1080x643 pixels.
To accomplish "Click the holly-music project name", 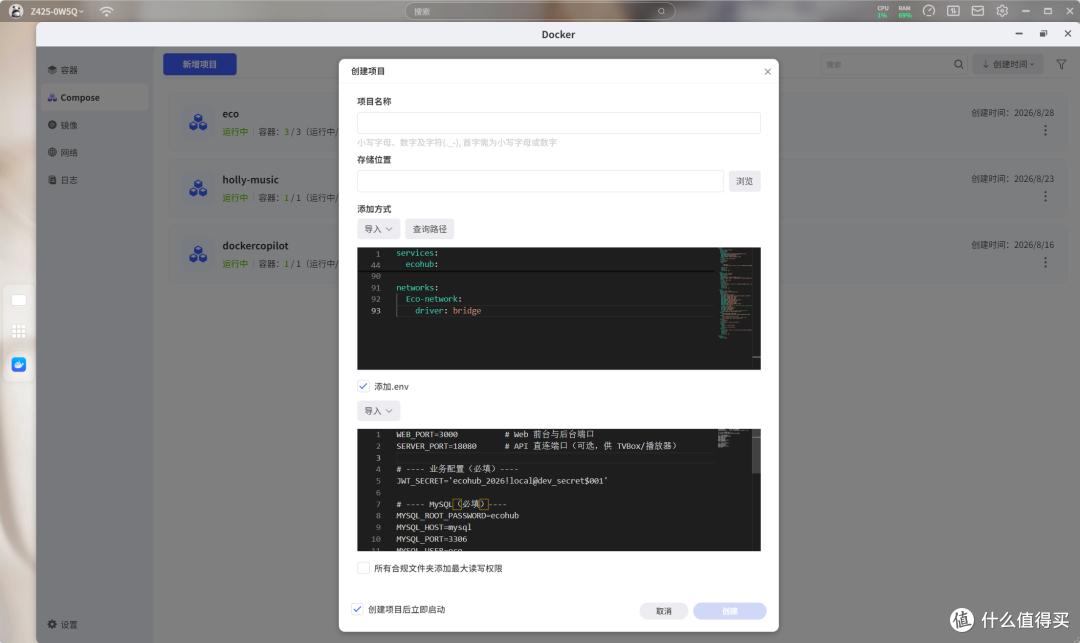I will (x=250, y=180).
